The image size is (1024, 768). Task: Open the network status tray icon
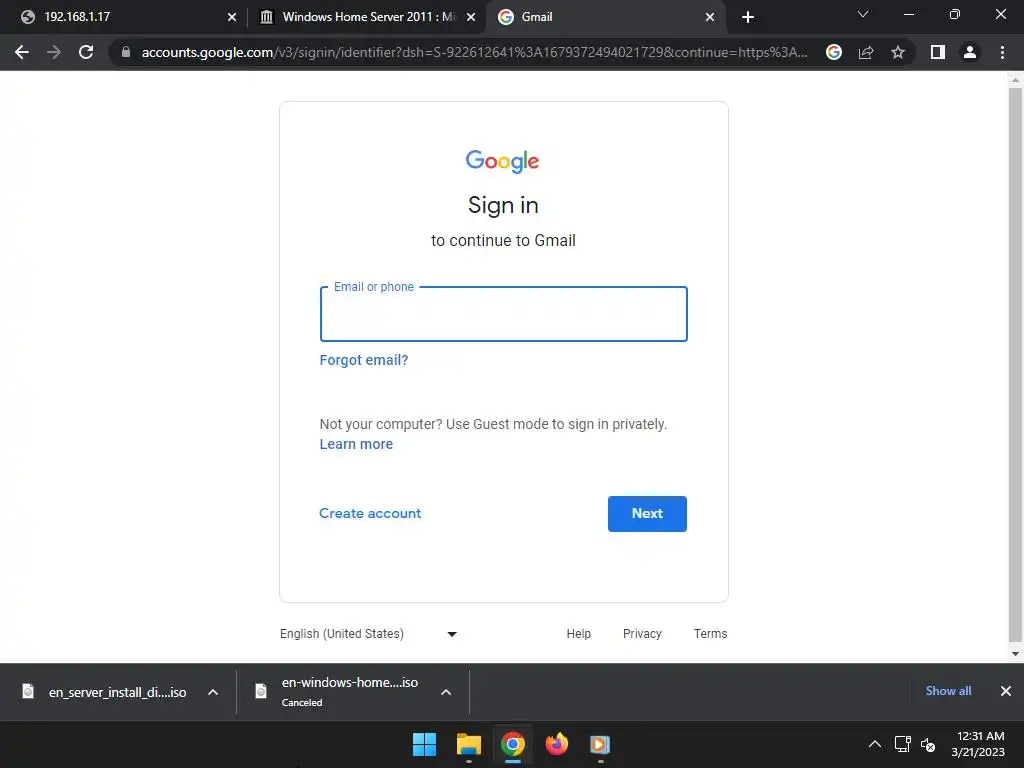coord(903,744)
